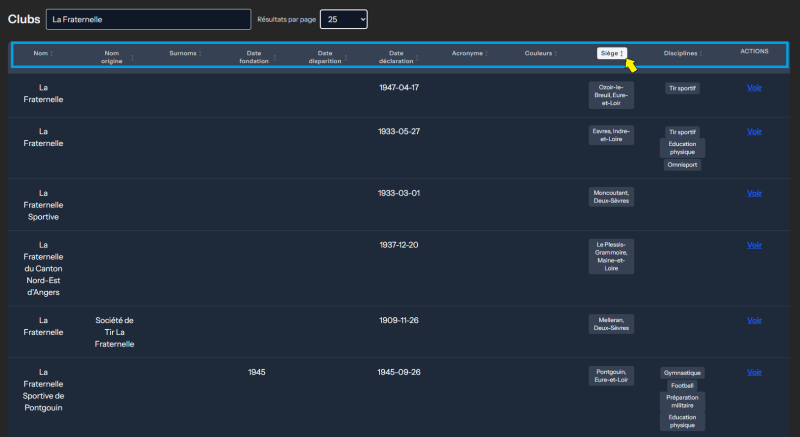Image resolution: width=800 pixels, height=437 pixels.
Task: Click the 1945 fondation date cell
Action: (x=257, y=372)
